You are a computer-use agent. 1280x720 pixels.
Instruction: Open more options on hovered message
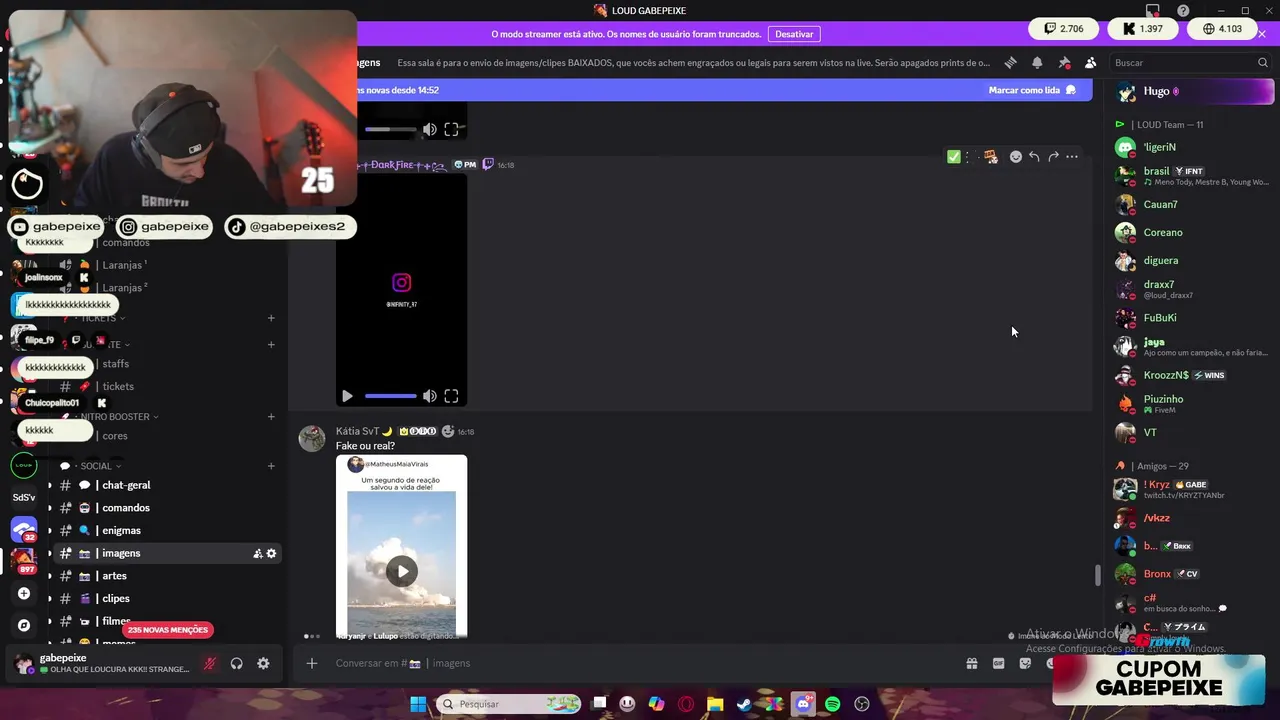click(x=1072, y=157)
